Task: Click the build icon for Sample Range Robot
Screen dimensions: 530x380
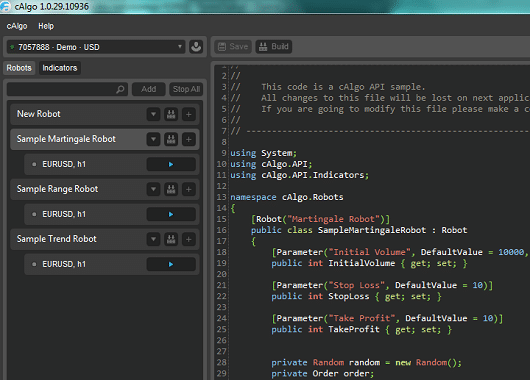Action: [x=171, y=189]
